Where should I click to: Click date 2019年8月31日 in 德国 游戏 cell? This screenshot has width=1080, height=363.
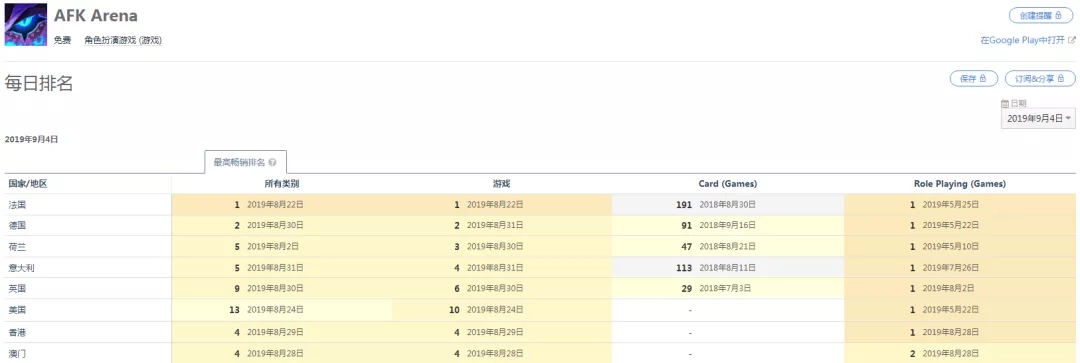pyautogui.click(x=495, y=225)
